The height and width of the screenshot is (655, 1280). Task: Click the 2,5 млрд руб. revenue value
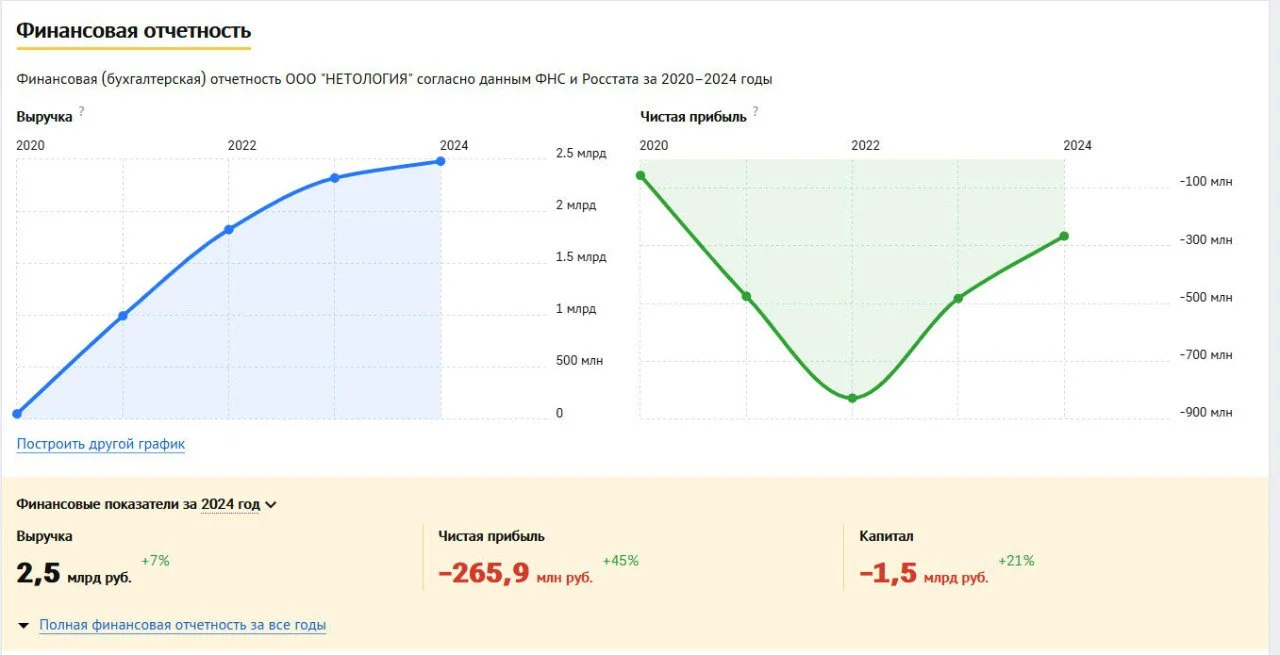point(73,574)
